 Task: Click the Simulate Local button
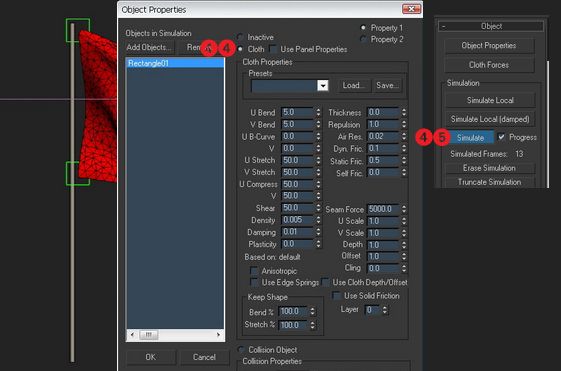(490, 100)
